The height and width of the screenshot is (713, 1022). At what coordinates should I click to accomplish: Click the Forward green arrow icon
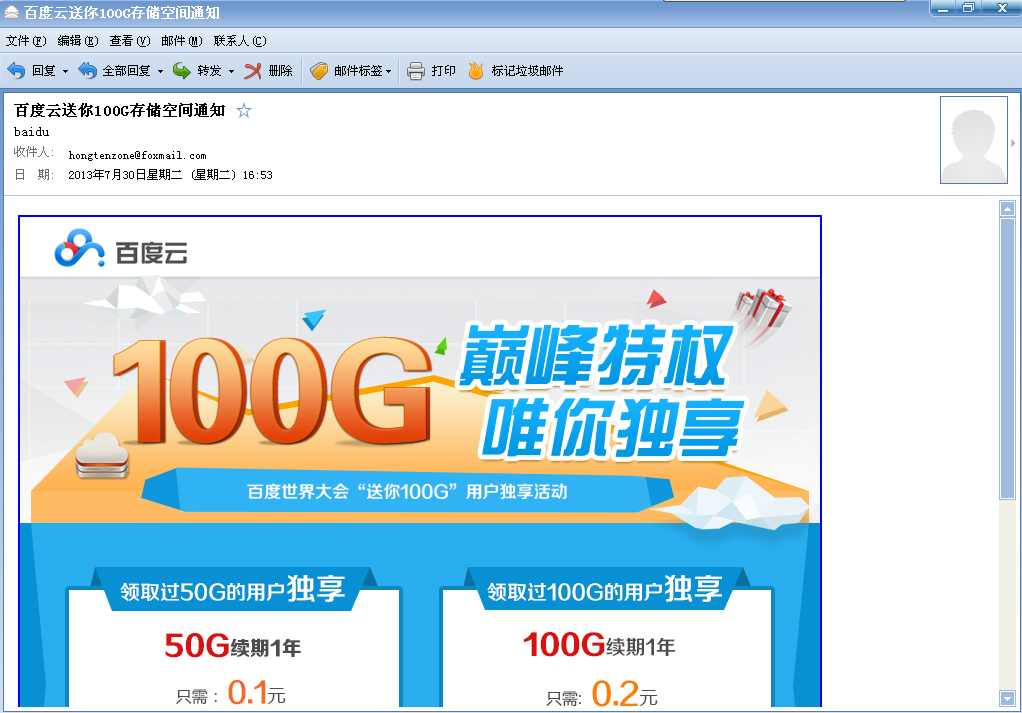point(182,70)
